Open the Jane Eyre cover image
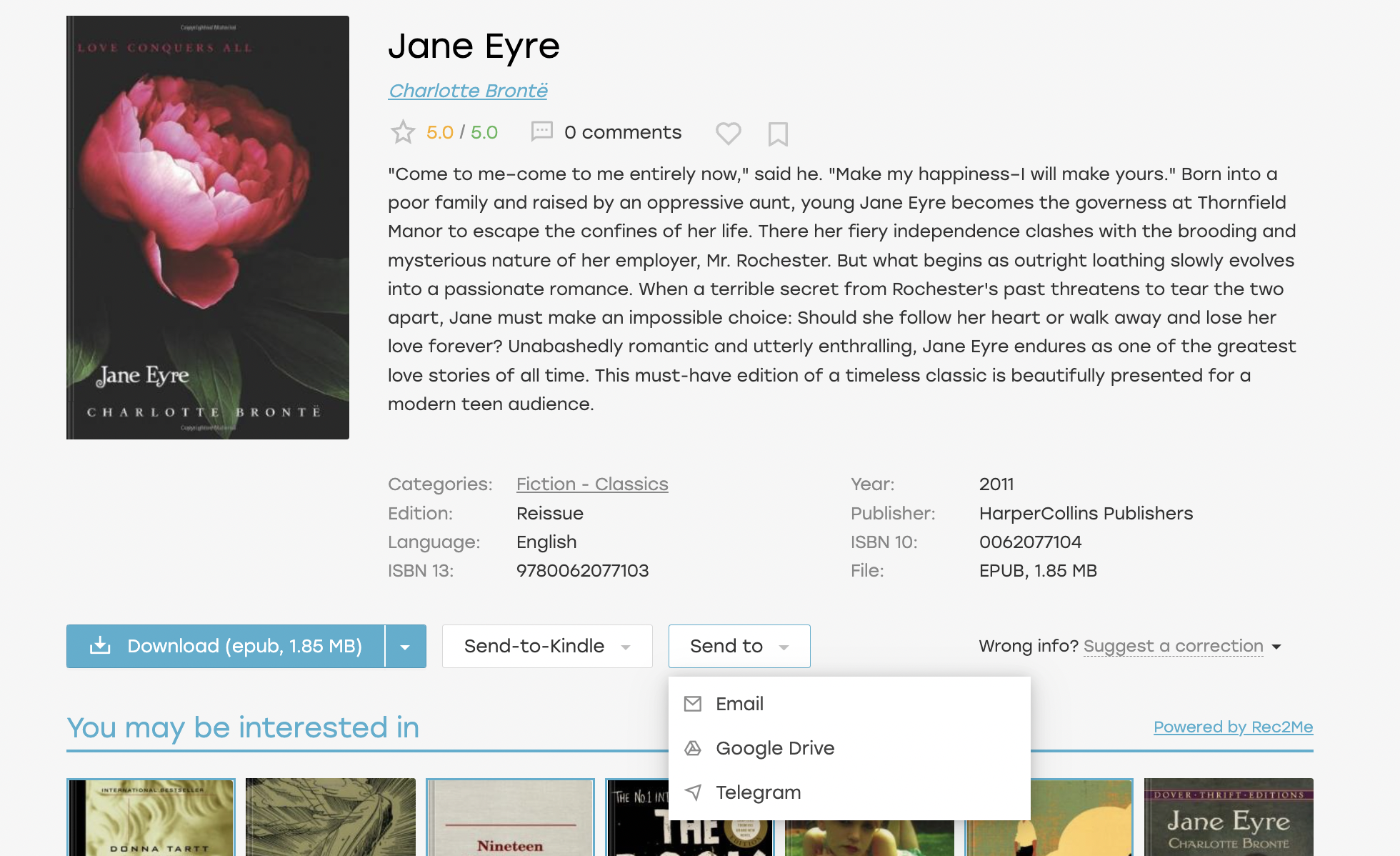 click(x=208, y=227)
